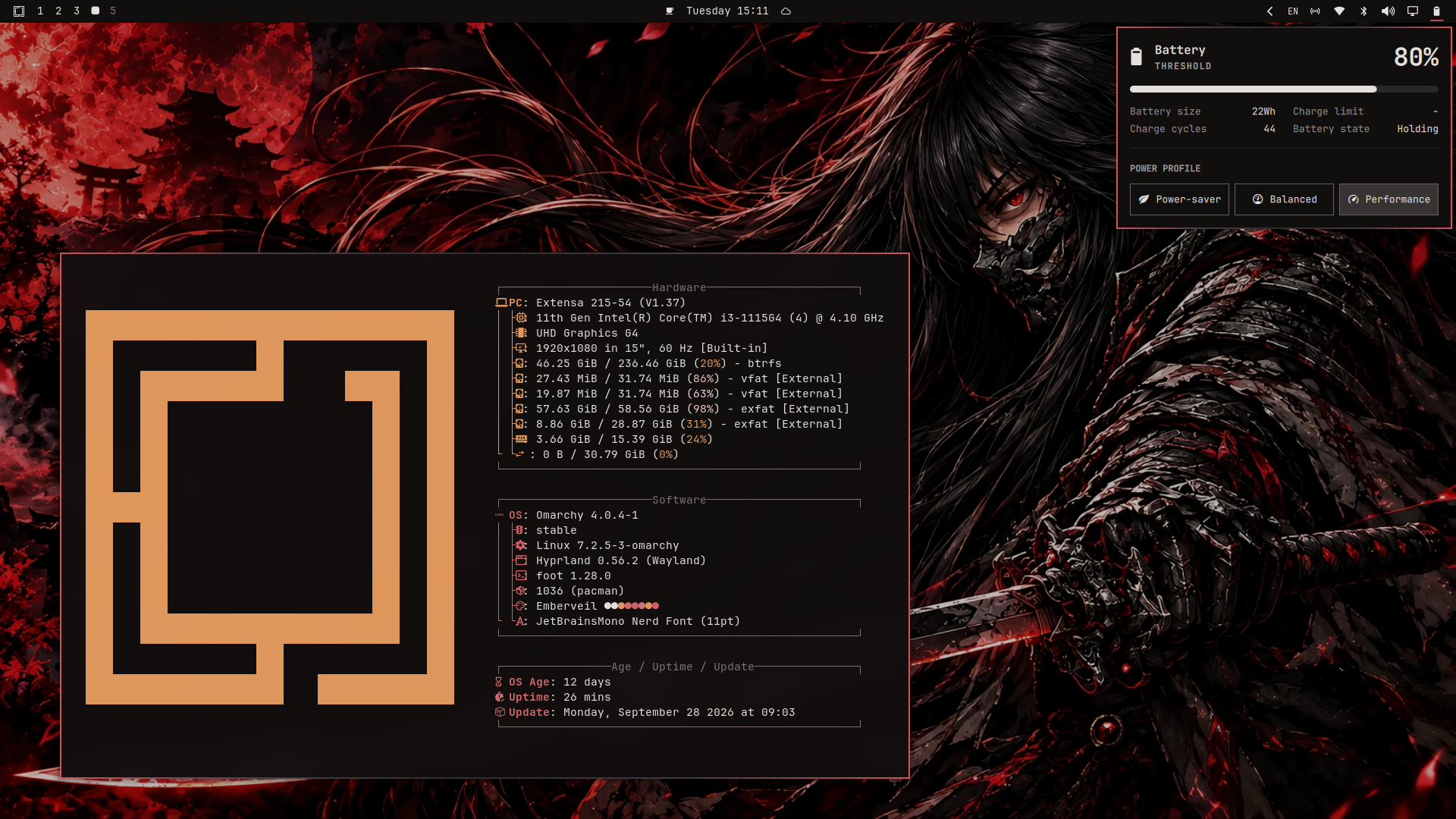Expand the tray with the left chevron
The width and height of the screenshot is (1456, 819).
coord(1270,11)
